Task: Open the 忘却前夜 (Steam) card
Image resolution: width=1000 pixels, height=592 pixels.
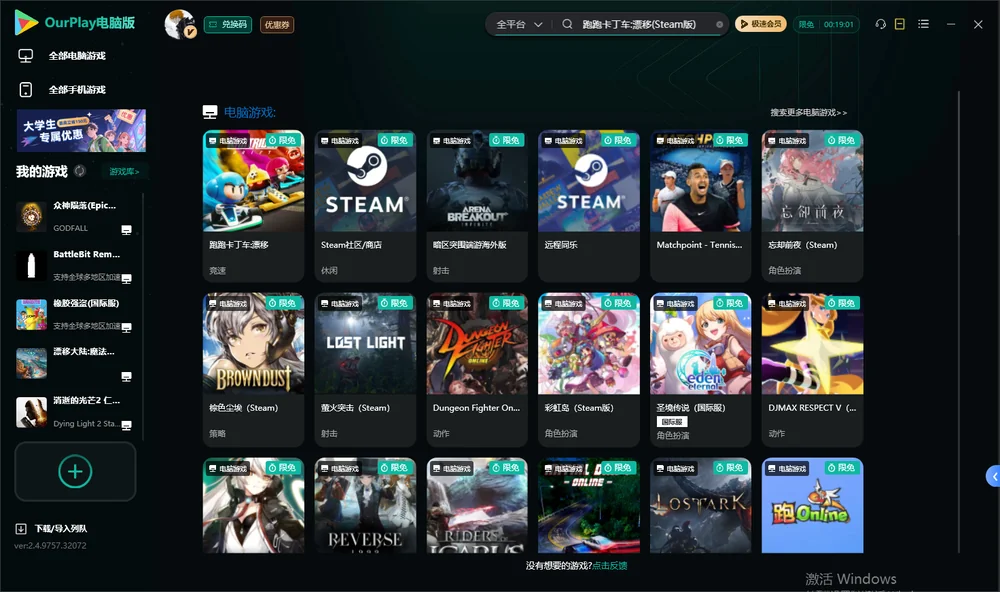Action: point(812,205)
